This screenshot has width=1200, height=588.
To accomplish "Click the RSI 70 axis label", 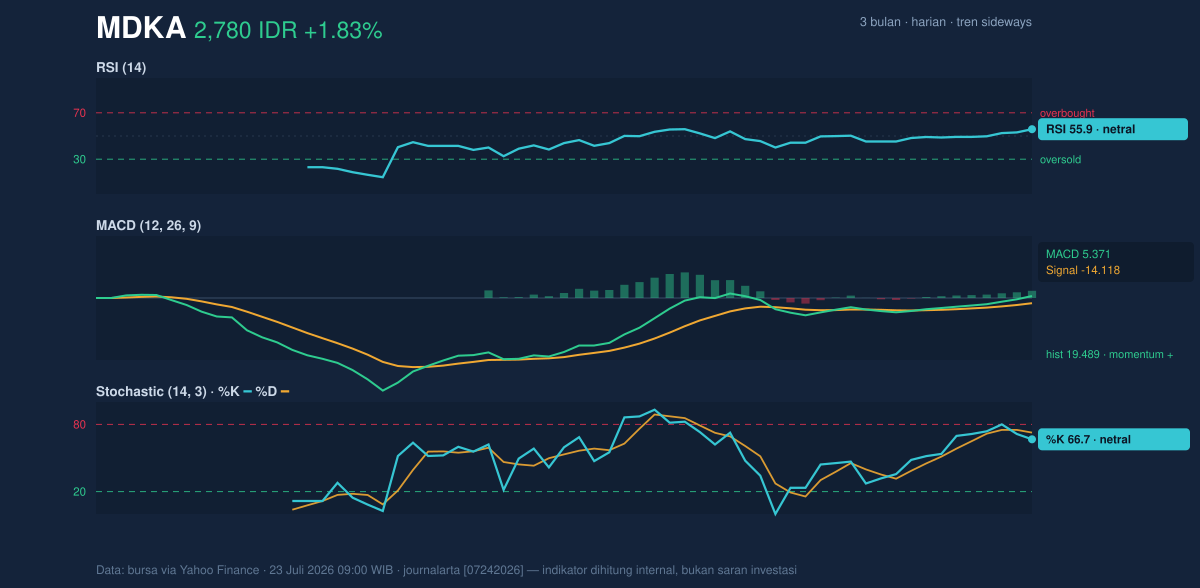I will tap(79, 113).
